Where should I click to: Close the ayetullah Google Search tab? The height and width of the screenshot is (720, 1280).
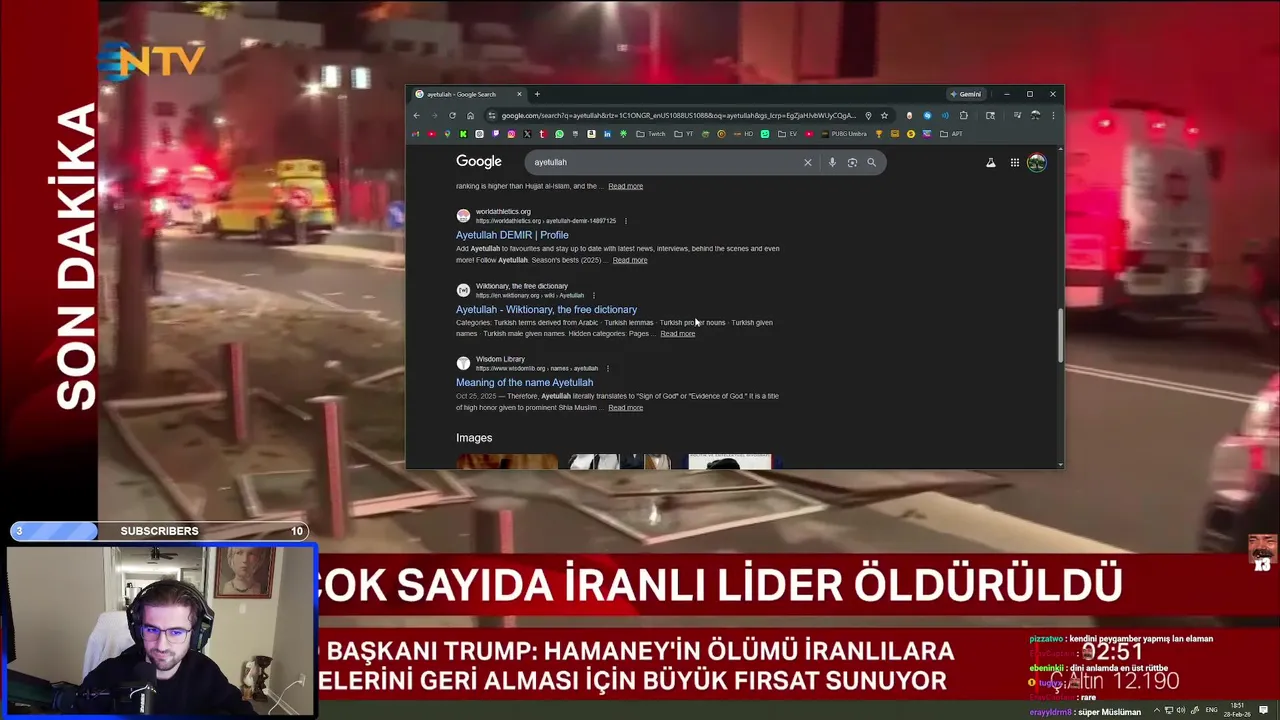(x=519, y=94)
